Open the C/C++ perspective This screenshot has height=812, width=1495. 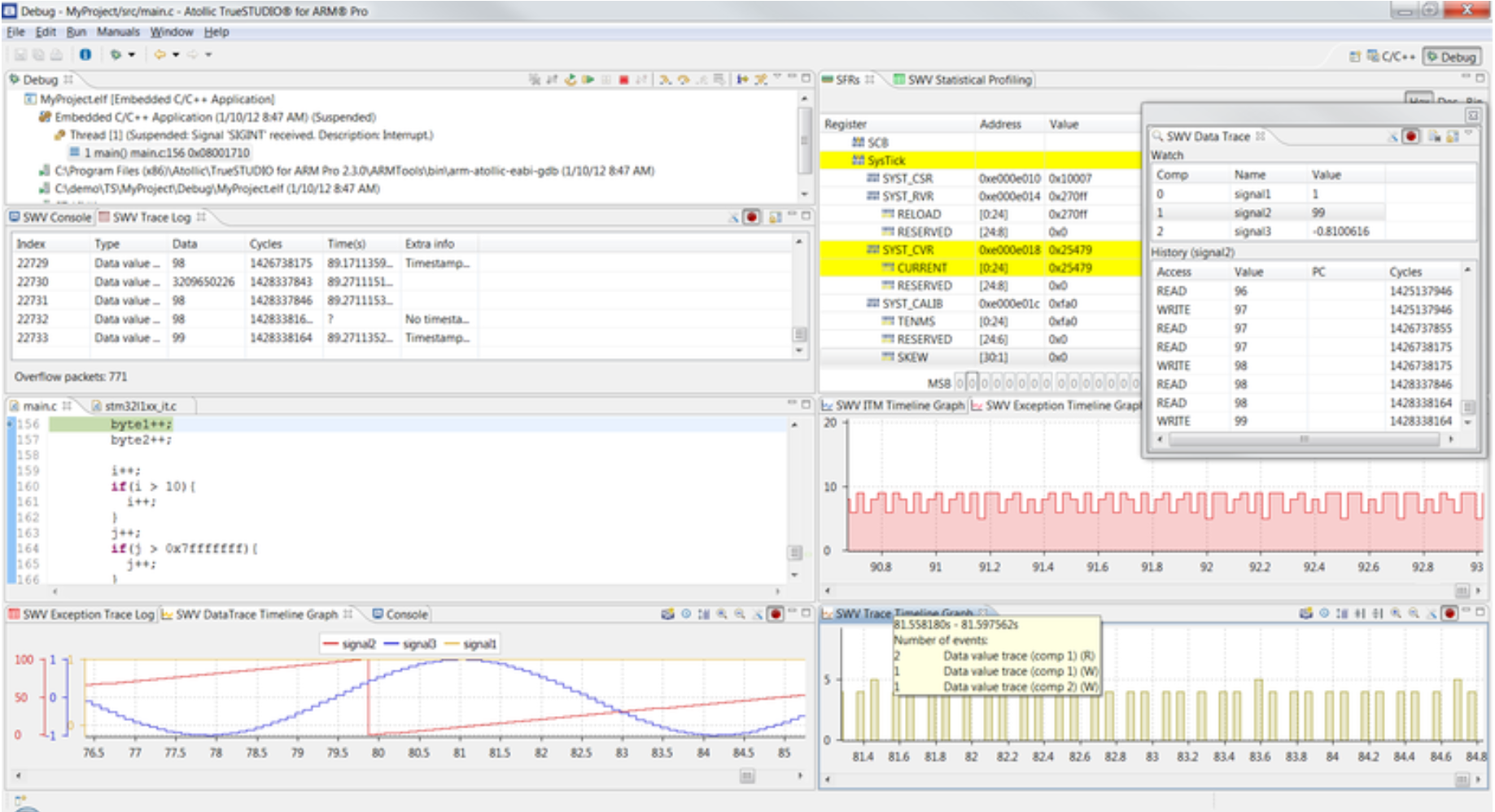[1392, 57]
